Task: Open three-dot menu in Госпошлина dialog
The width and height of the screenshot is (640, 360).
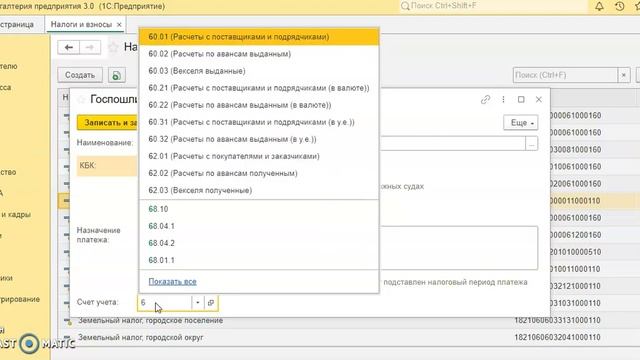Action: click(x=503, y=100)
